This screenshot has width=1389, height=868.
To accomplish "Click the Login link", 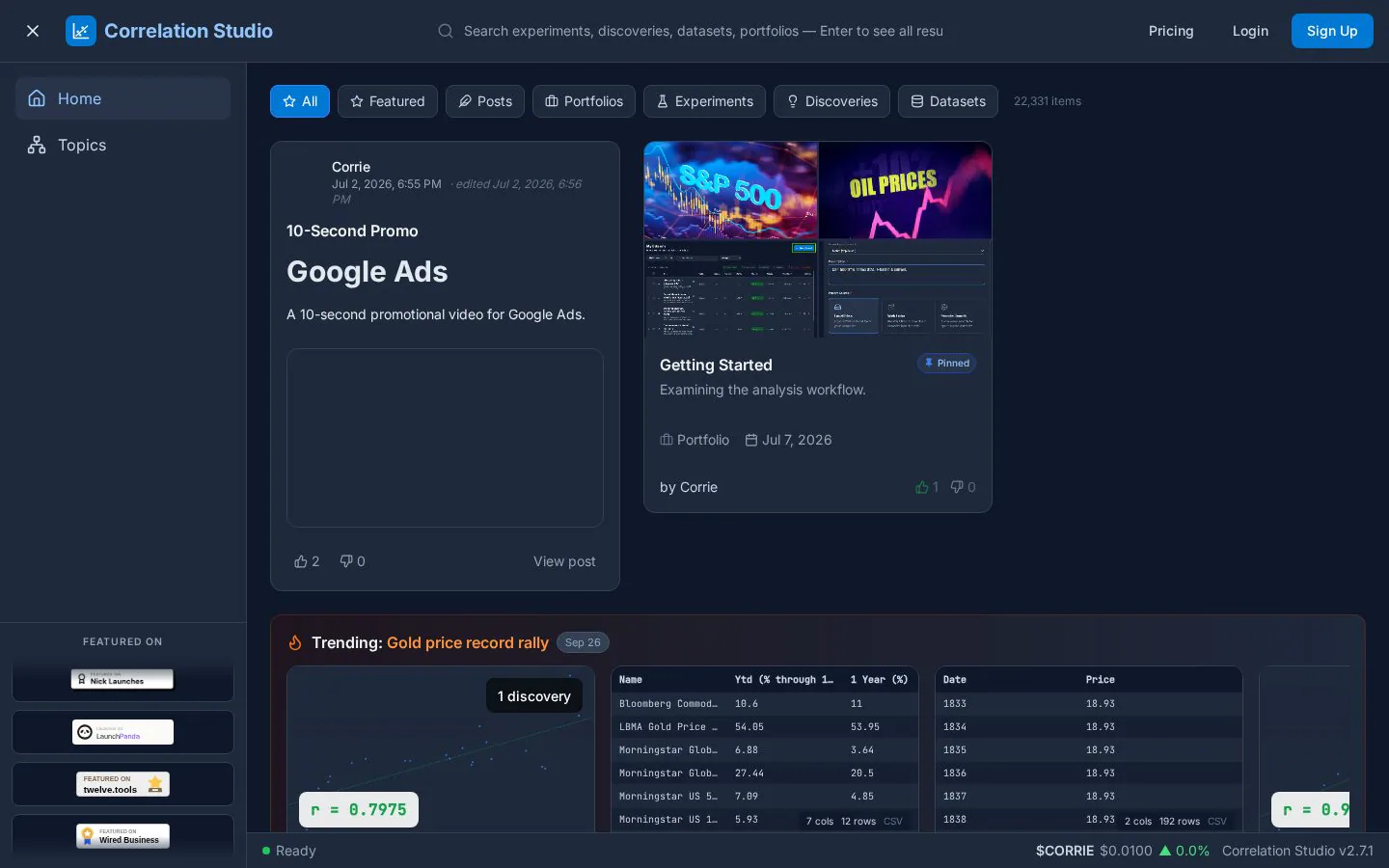I will 1250,31.
